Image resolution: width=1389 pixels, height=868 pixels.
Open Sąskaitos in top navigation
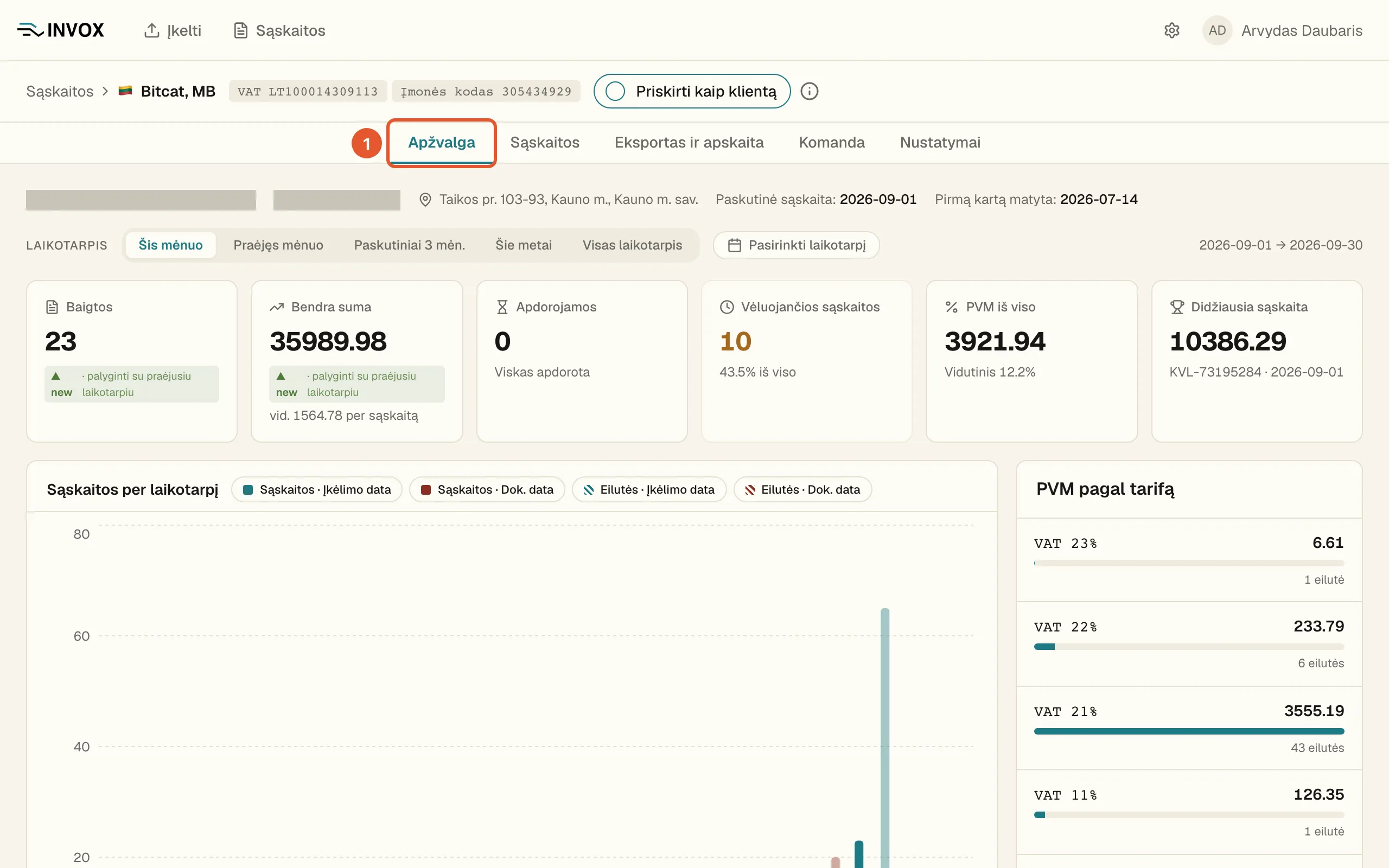click(x=279, y=30)
